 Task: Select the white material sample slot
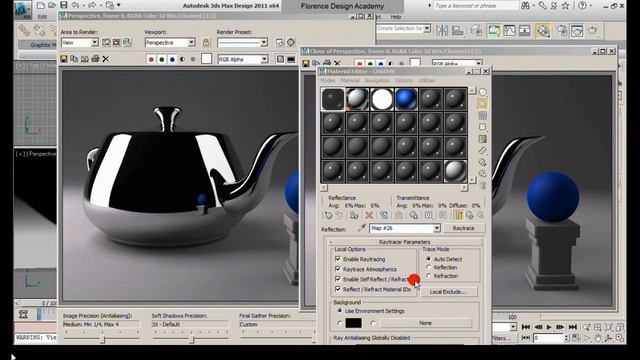(x=382, y=99)
